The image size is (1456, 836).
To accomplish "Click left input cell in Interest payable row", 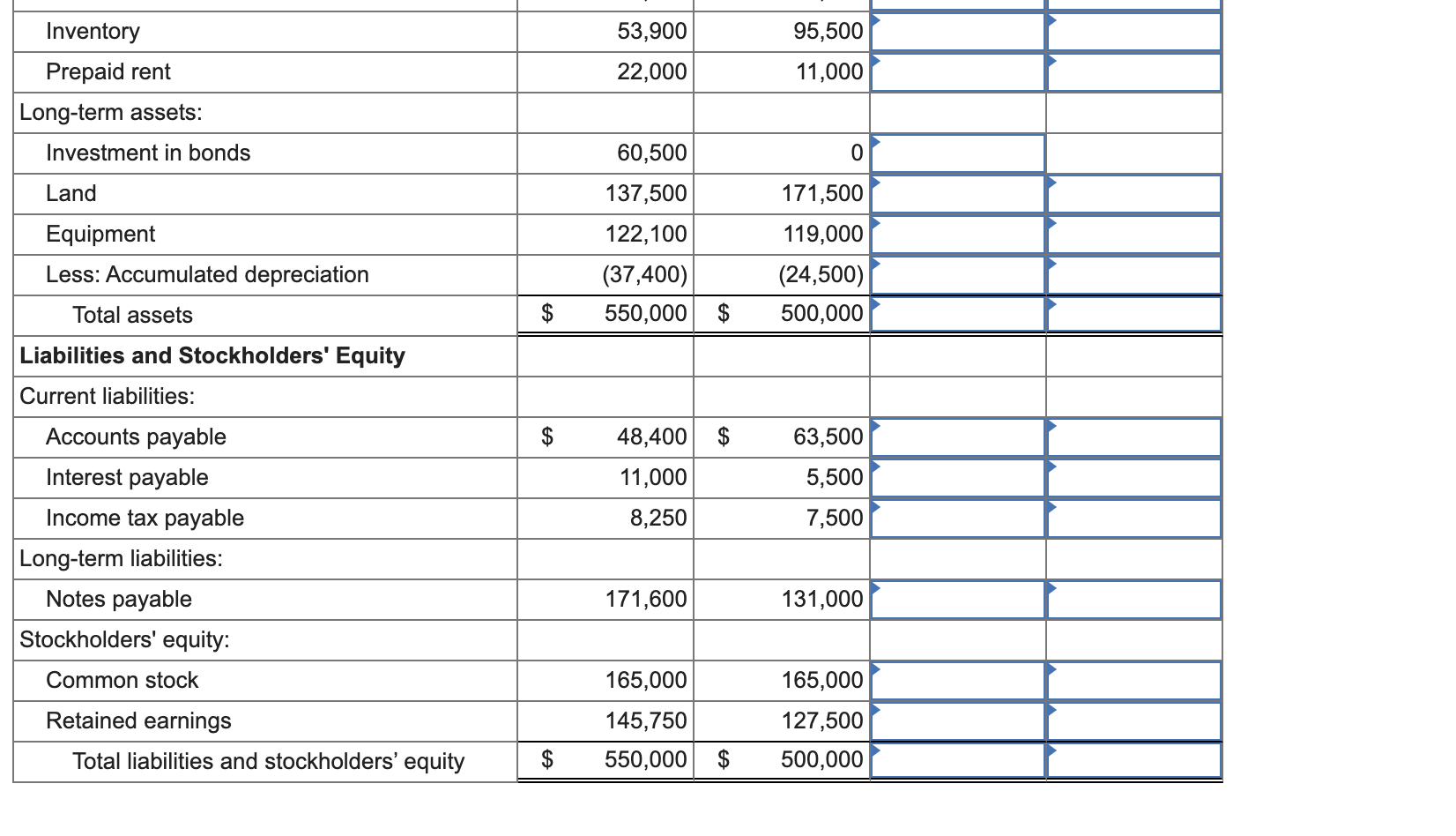I will point(957,478).
